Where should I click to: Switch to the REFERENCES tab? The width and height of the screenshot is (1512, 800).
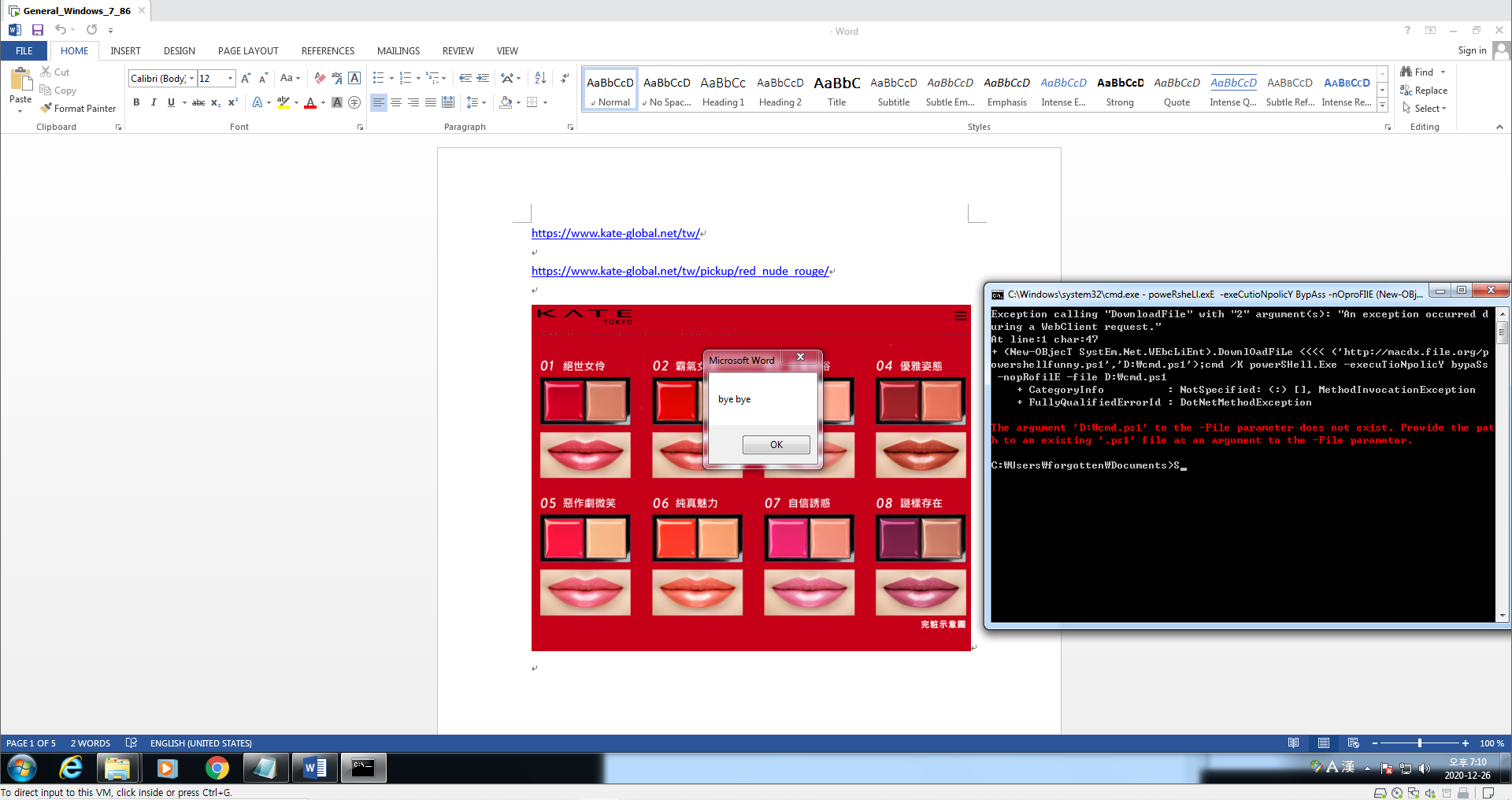tap(328, 51)
